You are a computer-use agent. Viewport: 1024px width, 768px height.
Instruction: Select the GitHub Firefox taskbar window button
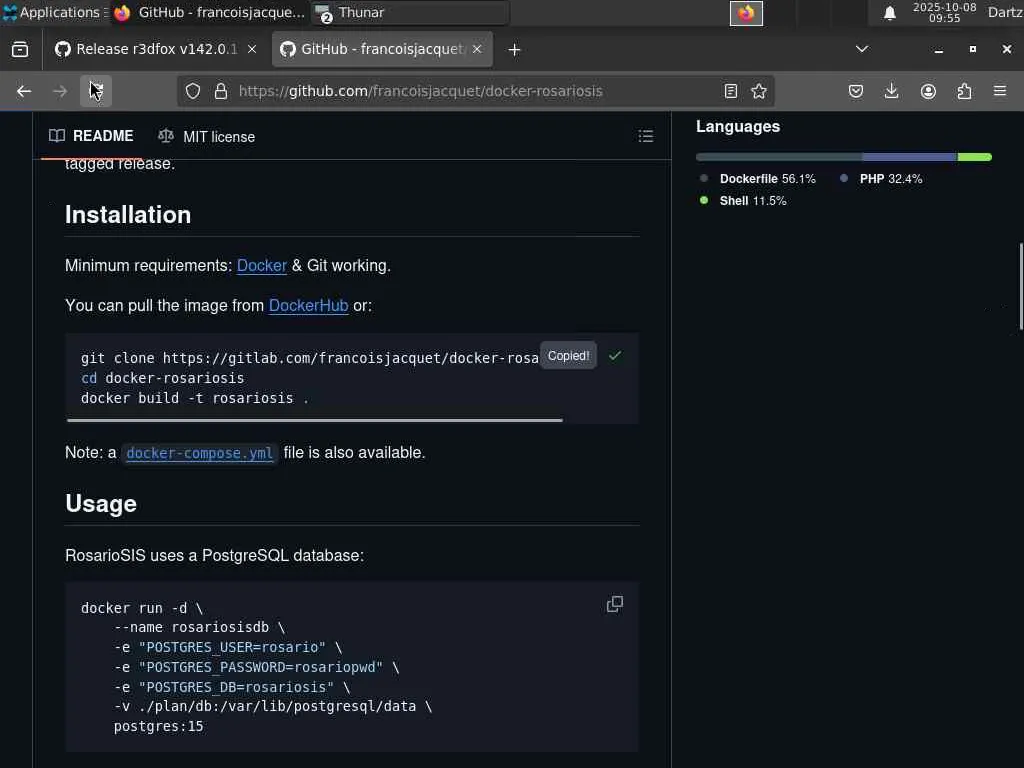point(209,12)
